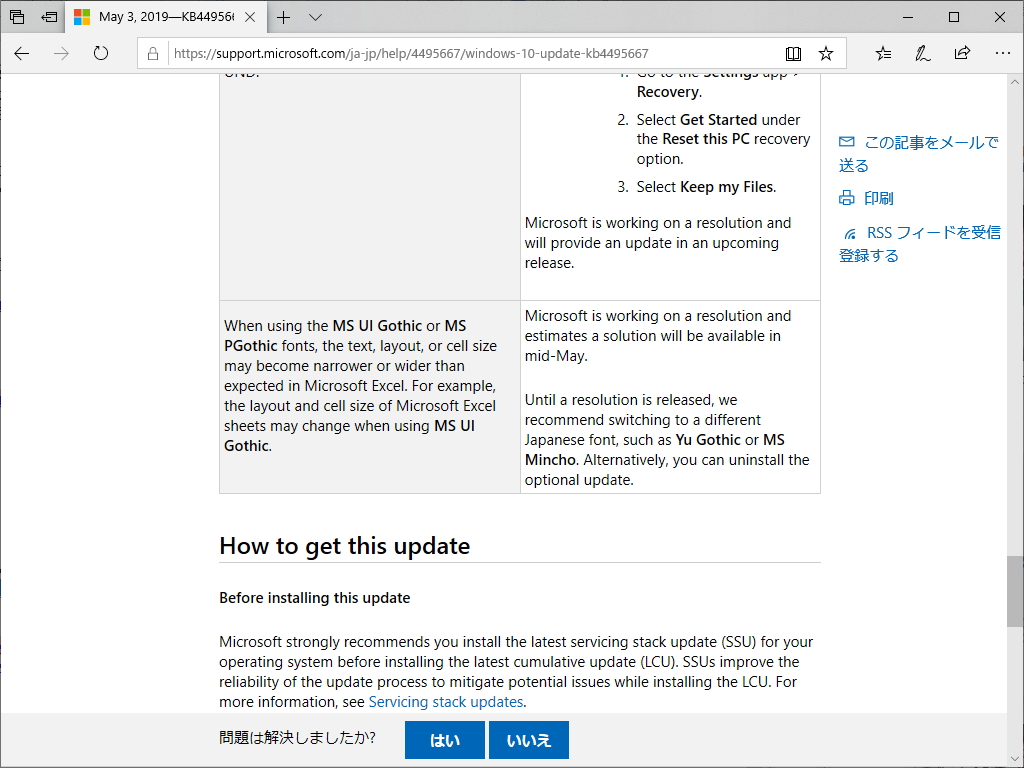Screen dimensions: 1024x768
Task: Click the scrollbar up arrow
Action: tap(1015, 82)
